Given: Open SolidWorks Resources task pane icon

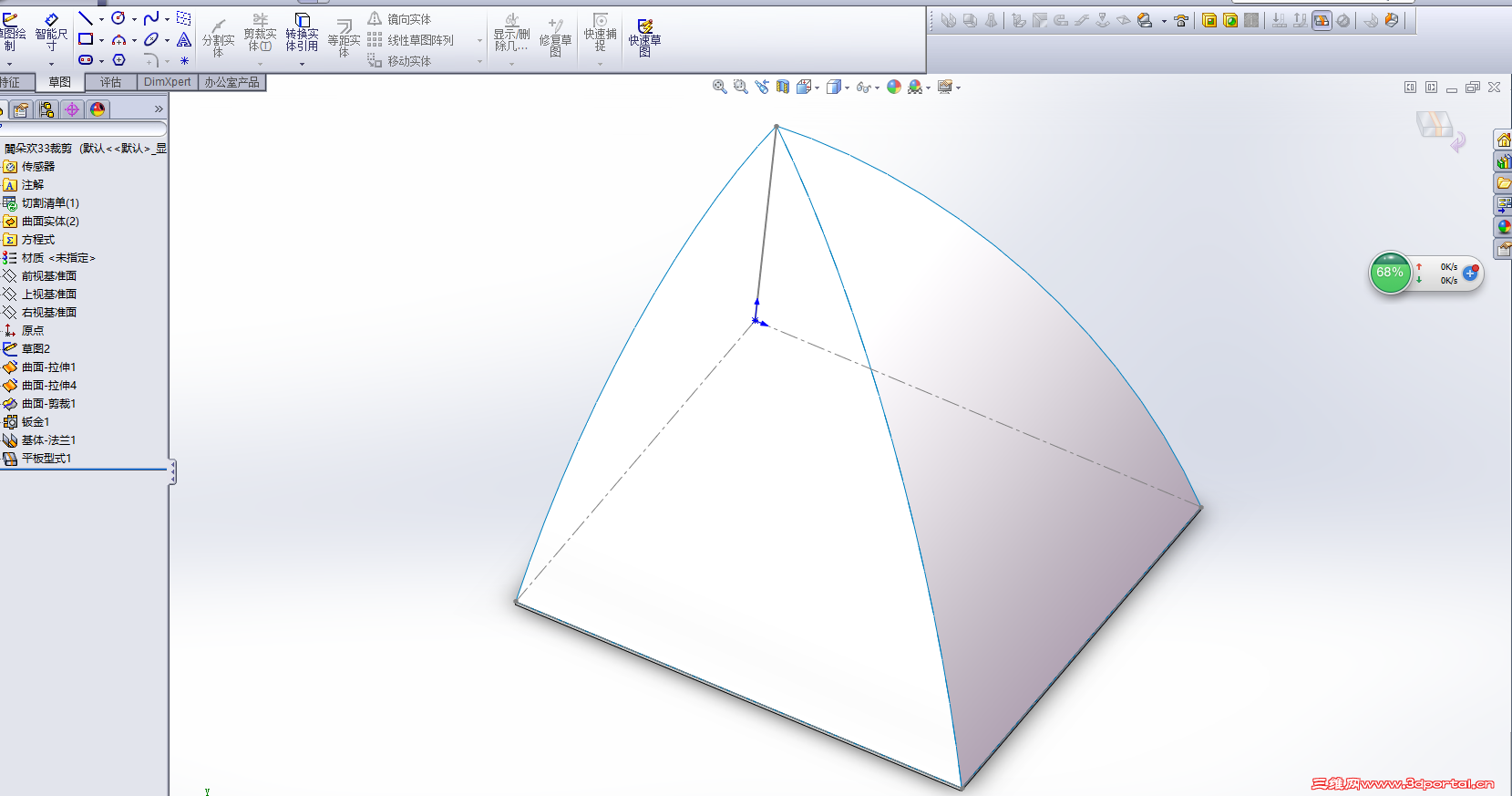Looking at the screenshot, I should pyautogui.click(x=1504, y=140).
